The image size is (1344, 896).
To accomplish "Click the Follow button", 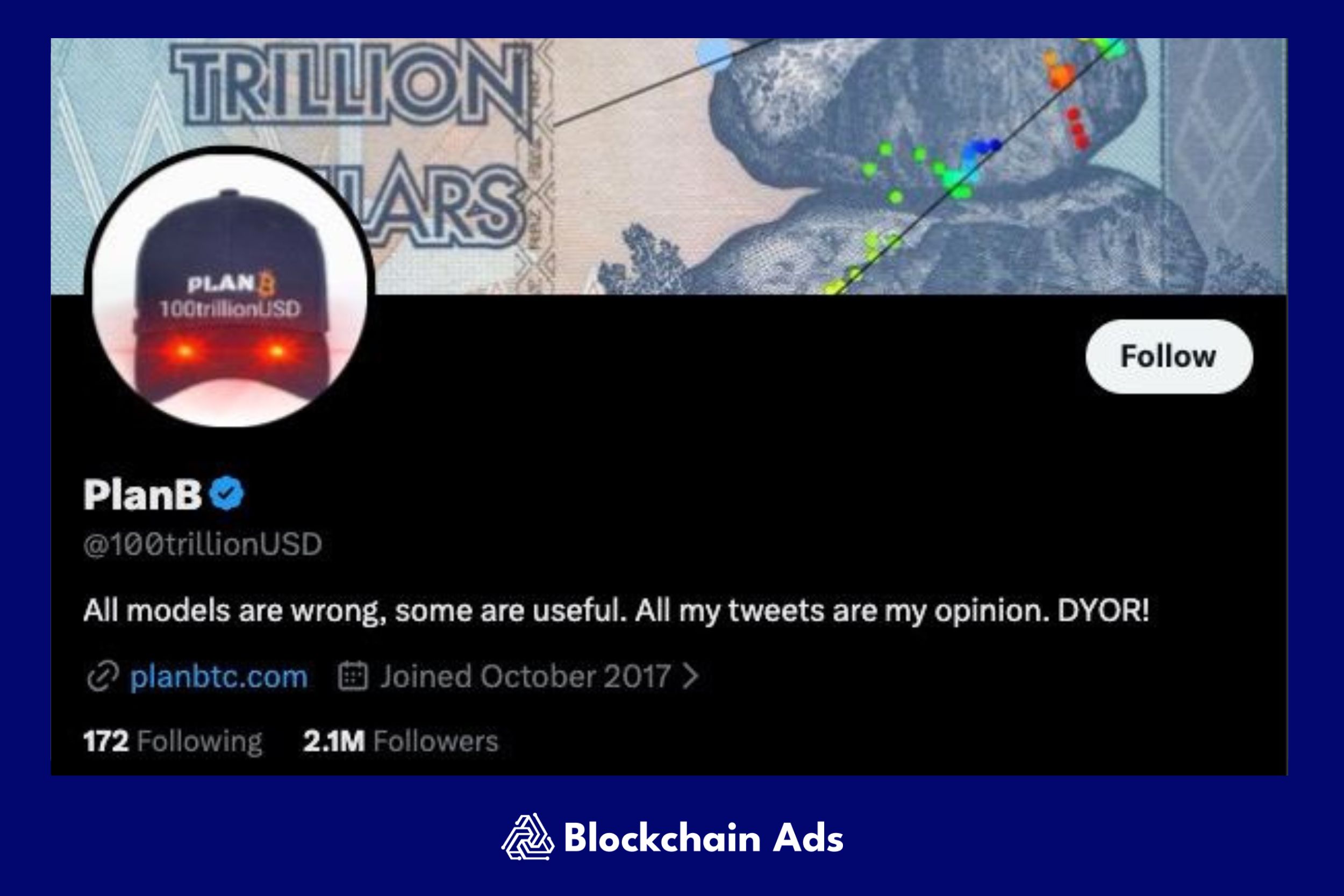I will click(x=1169, y=356).
